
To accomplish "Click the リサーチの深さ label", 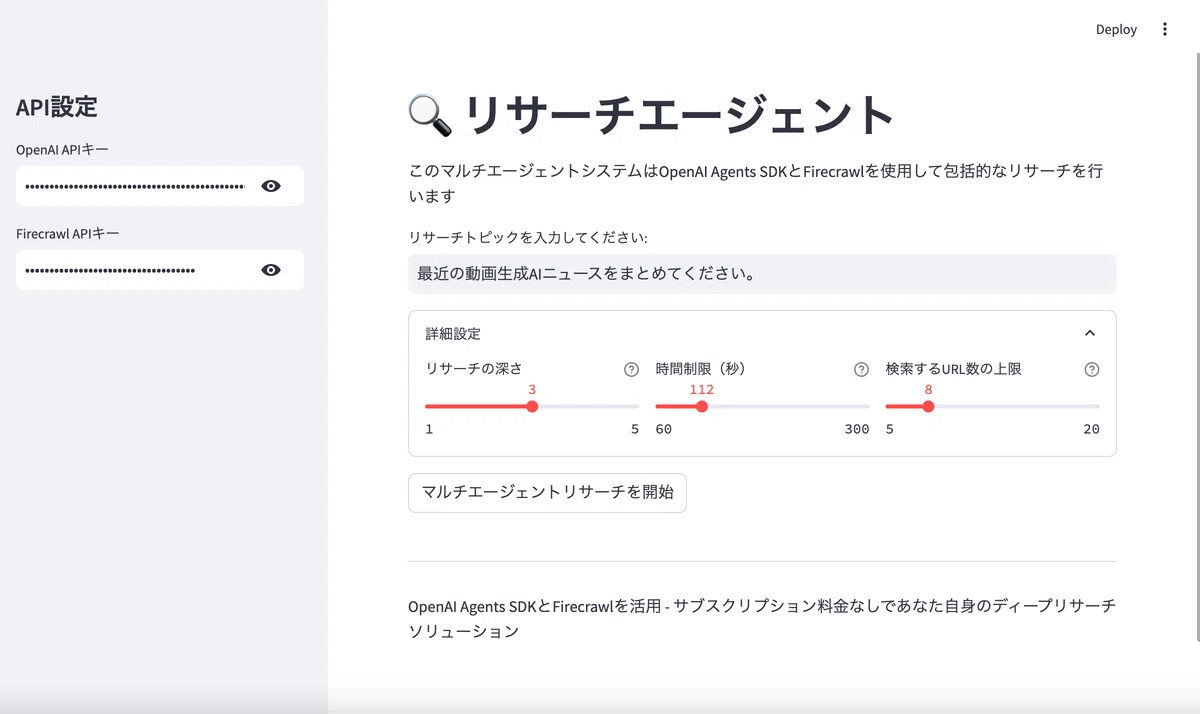I will coord(474,369).
